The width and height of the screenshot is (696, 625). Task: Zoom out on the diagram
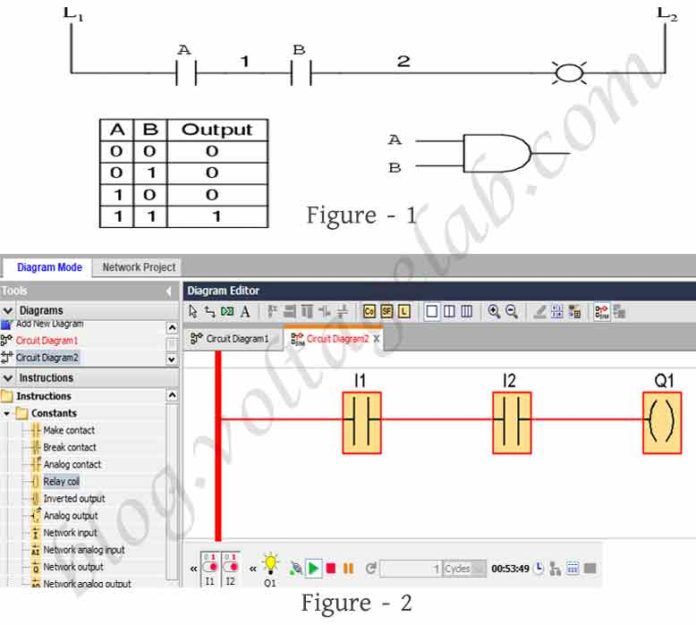click(512, 312)
